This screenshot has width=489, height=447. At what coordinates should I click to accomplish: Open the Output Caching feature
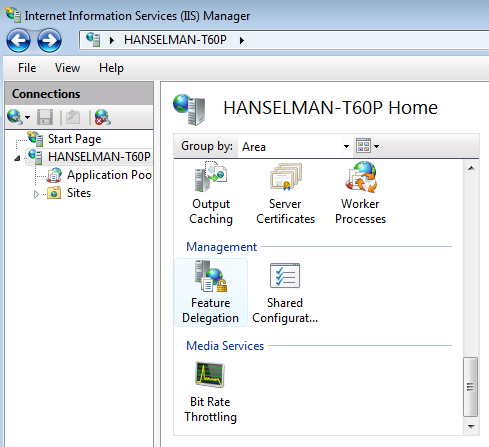[211, 193]
